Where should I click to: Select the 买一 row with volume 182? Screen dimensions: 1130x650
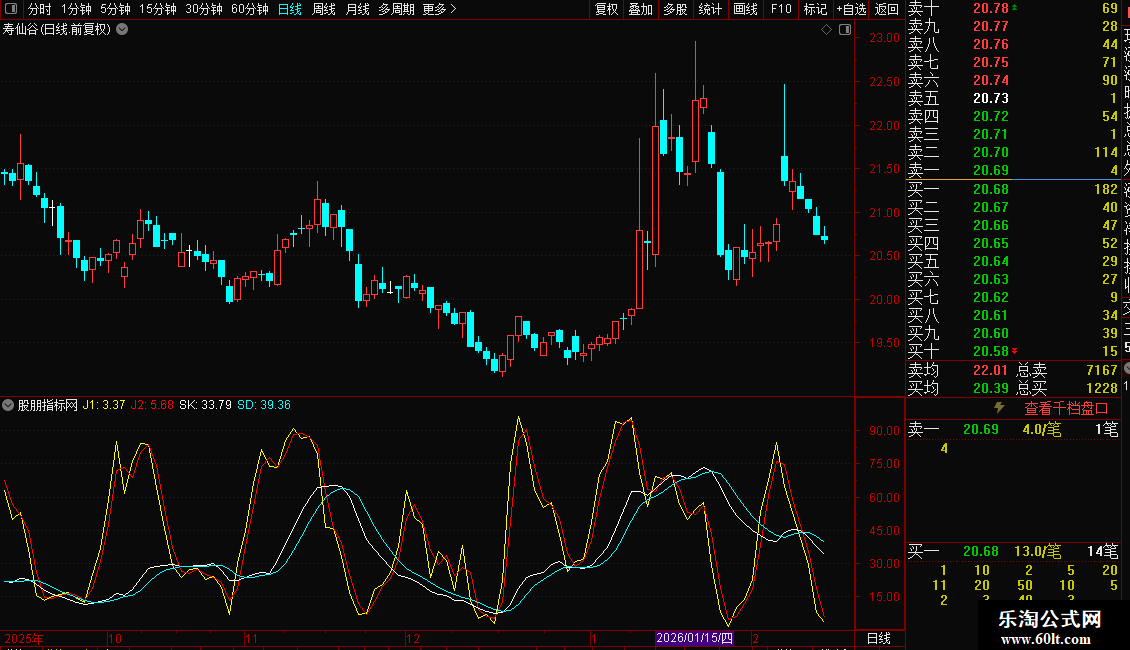point(1013,190)
